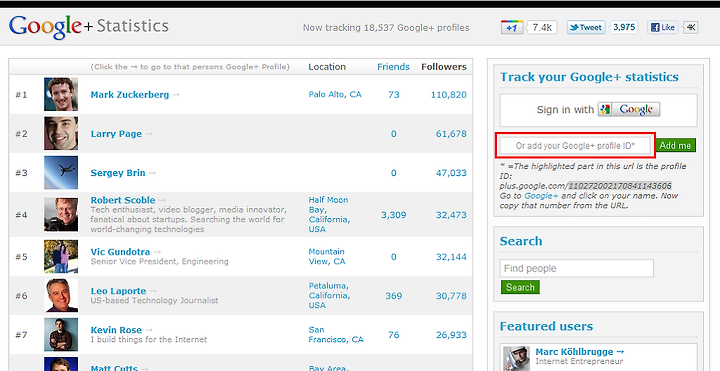720x371 pixels.
Task: Click Sergey Brin's airplane profile photo
Action: click(61, 173)
